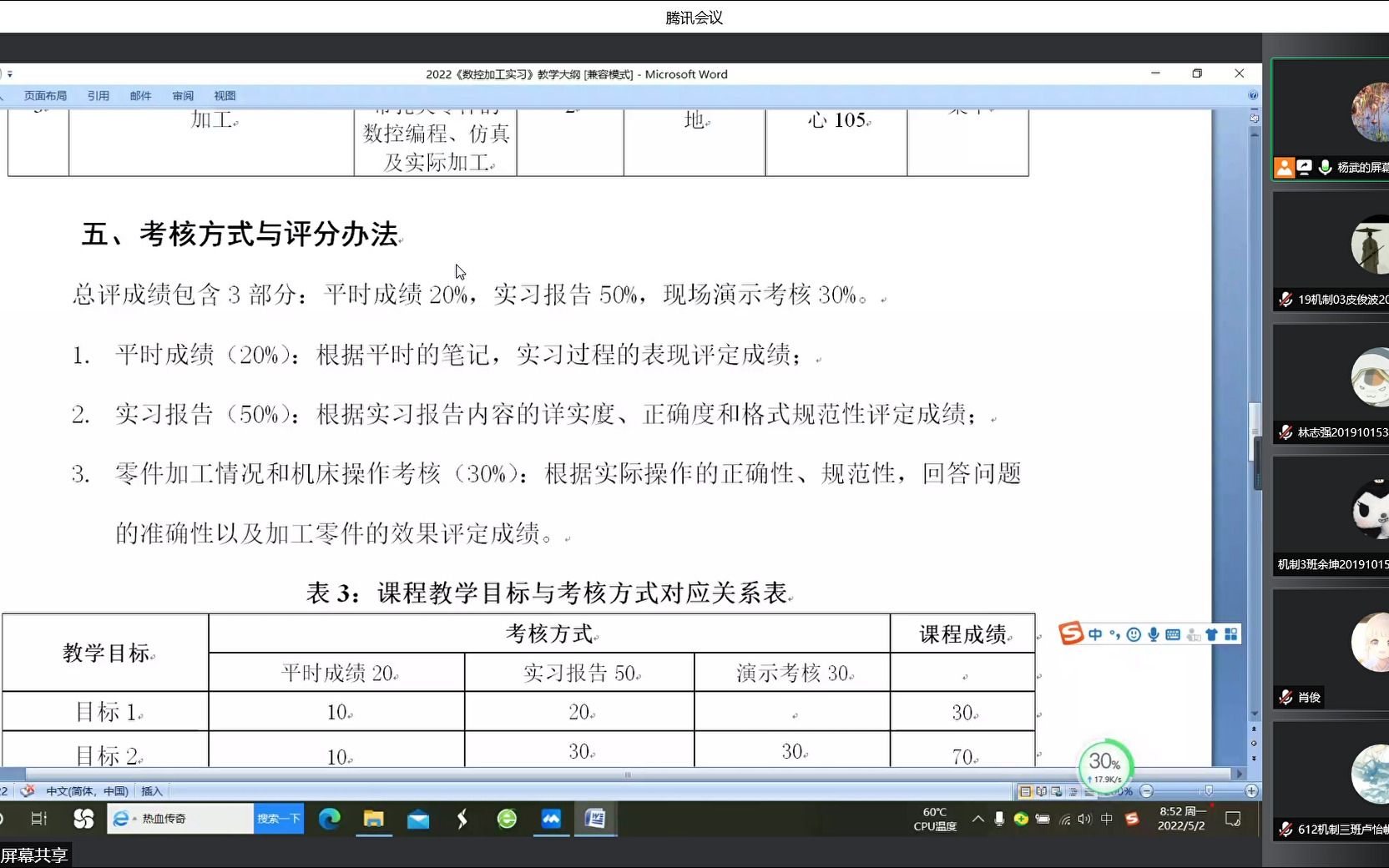Open the Sogou toolbox grid
This screenshot has height=868, width=1389.
click(1232, 634)
